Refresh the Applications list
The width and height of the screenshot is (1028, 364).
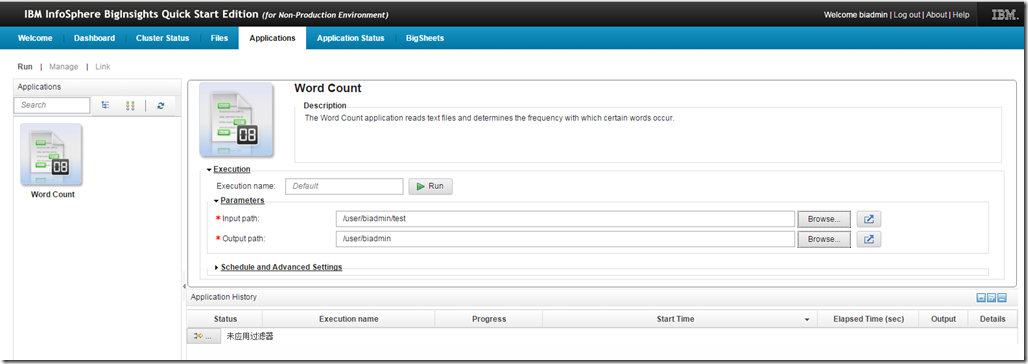point(161,105)
